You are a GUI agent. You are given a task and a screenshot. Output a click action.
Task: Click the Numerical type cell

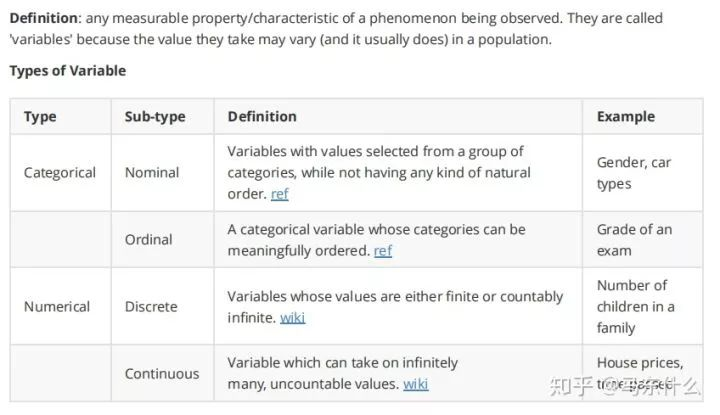click(x=57, y=306)
